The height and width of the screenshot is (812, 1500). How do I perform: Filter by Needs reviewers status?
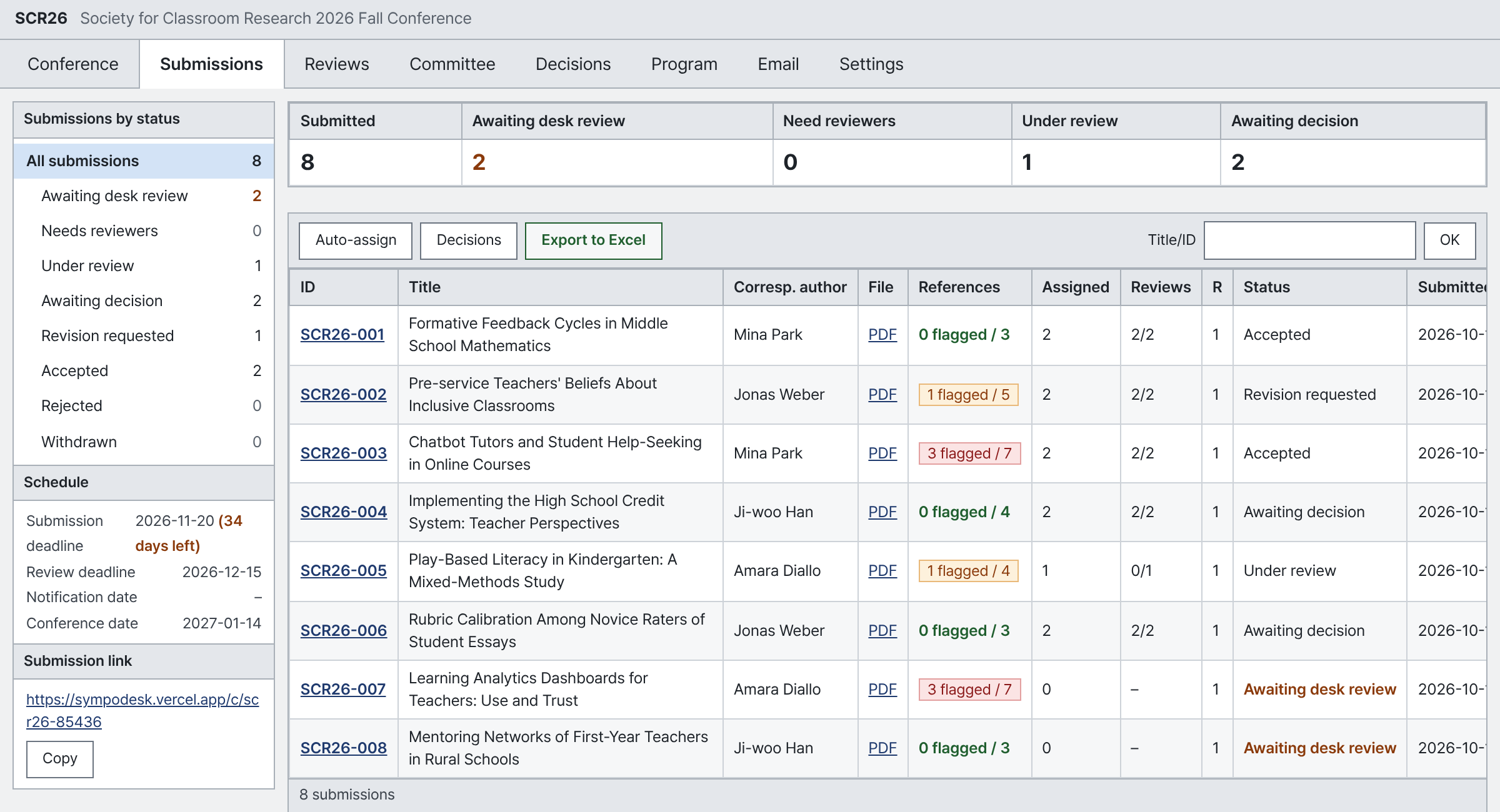pos(144,231)
